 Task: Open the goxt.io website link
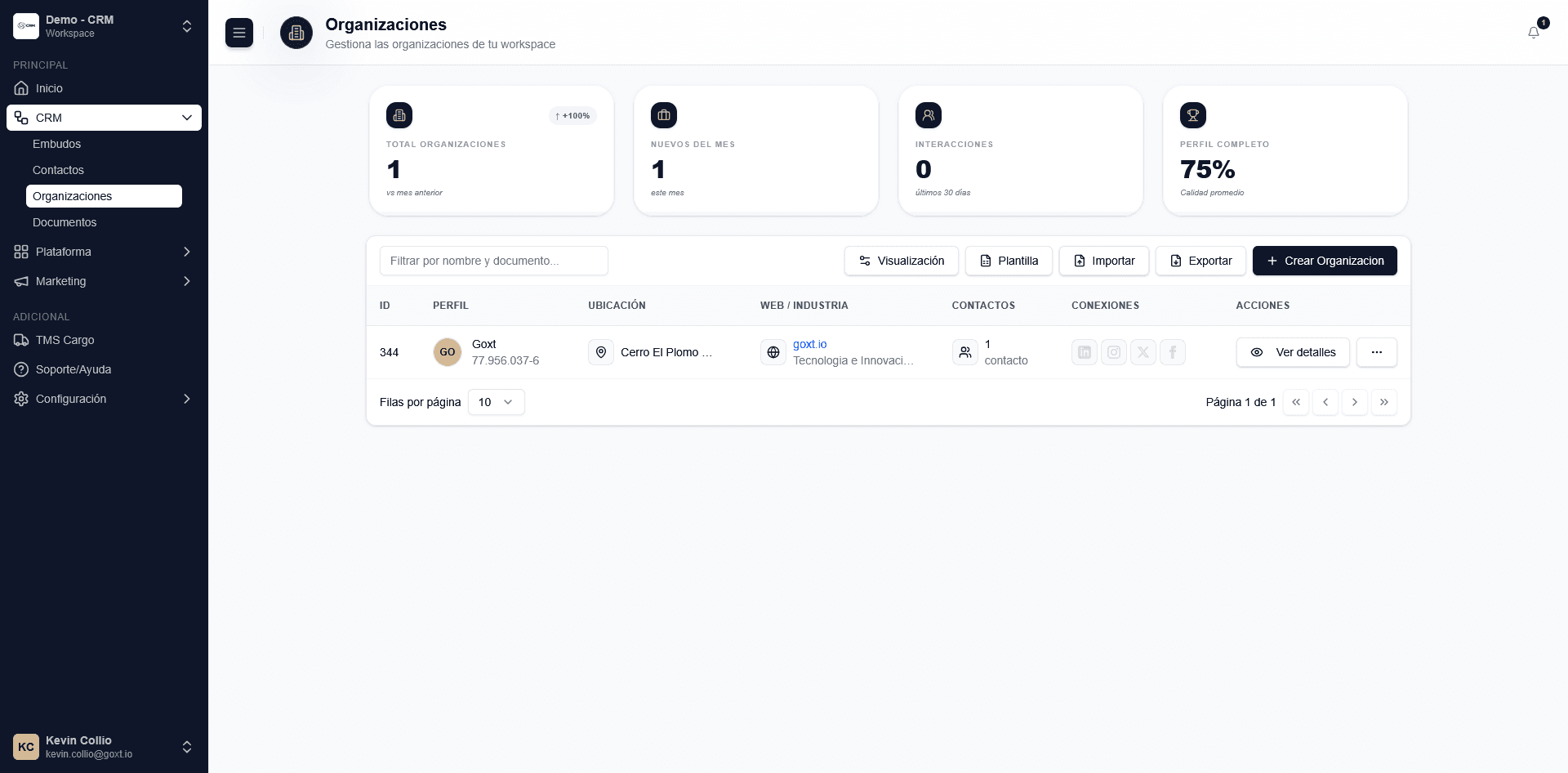coord(809,344)
